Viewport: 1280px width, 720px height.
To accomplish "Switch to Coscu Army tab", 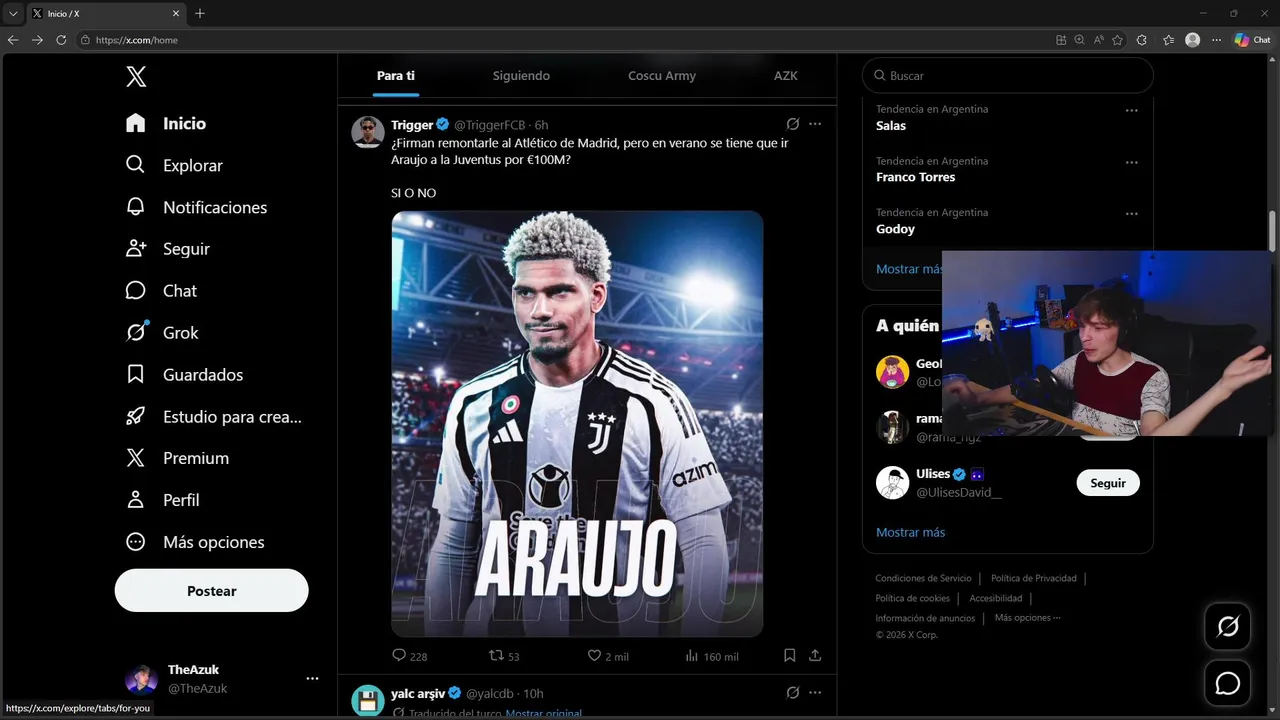I will point(662,76).
